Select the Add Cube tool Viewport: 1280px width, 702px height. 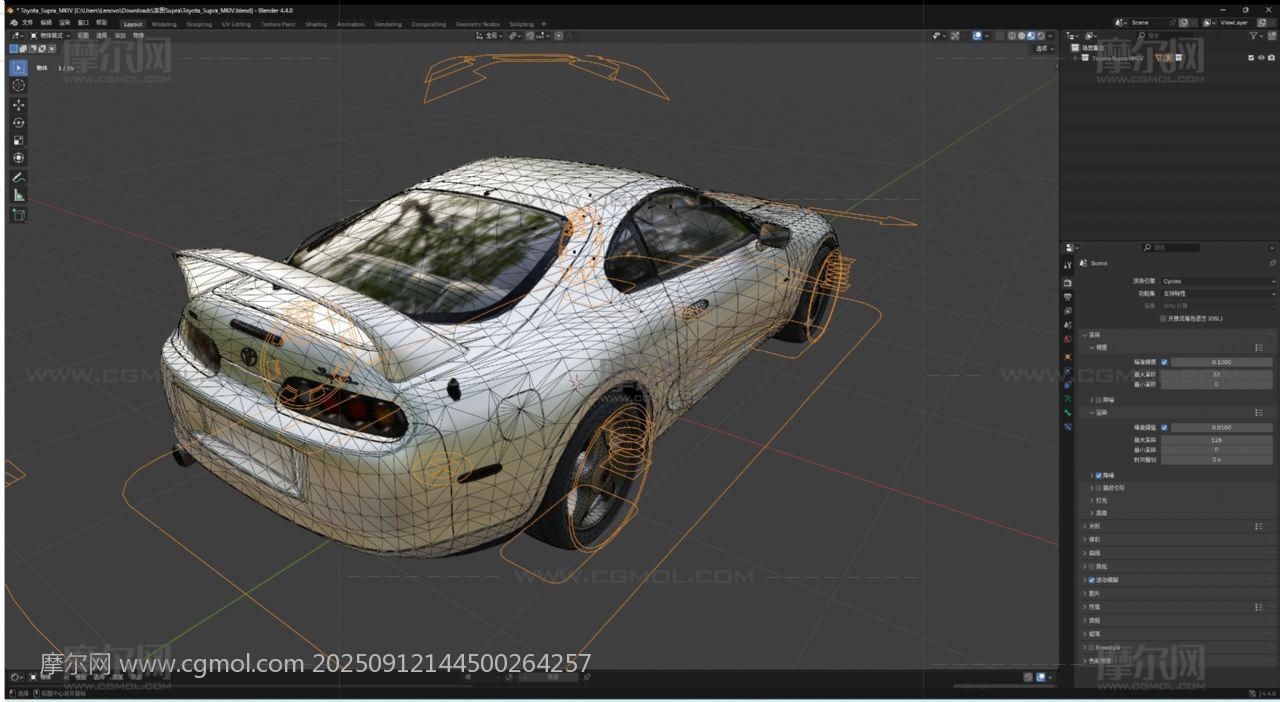[x=18, y=215]
